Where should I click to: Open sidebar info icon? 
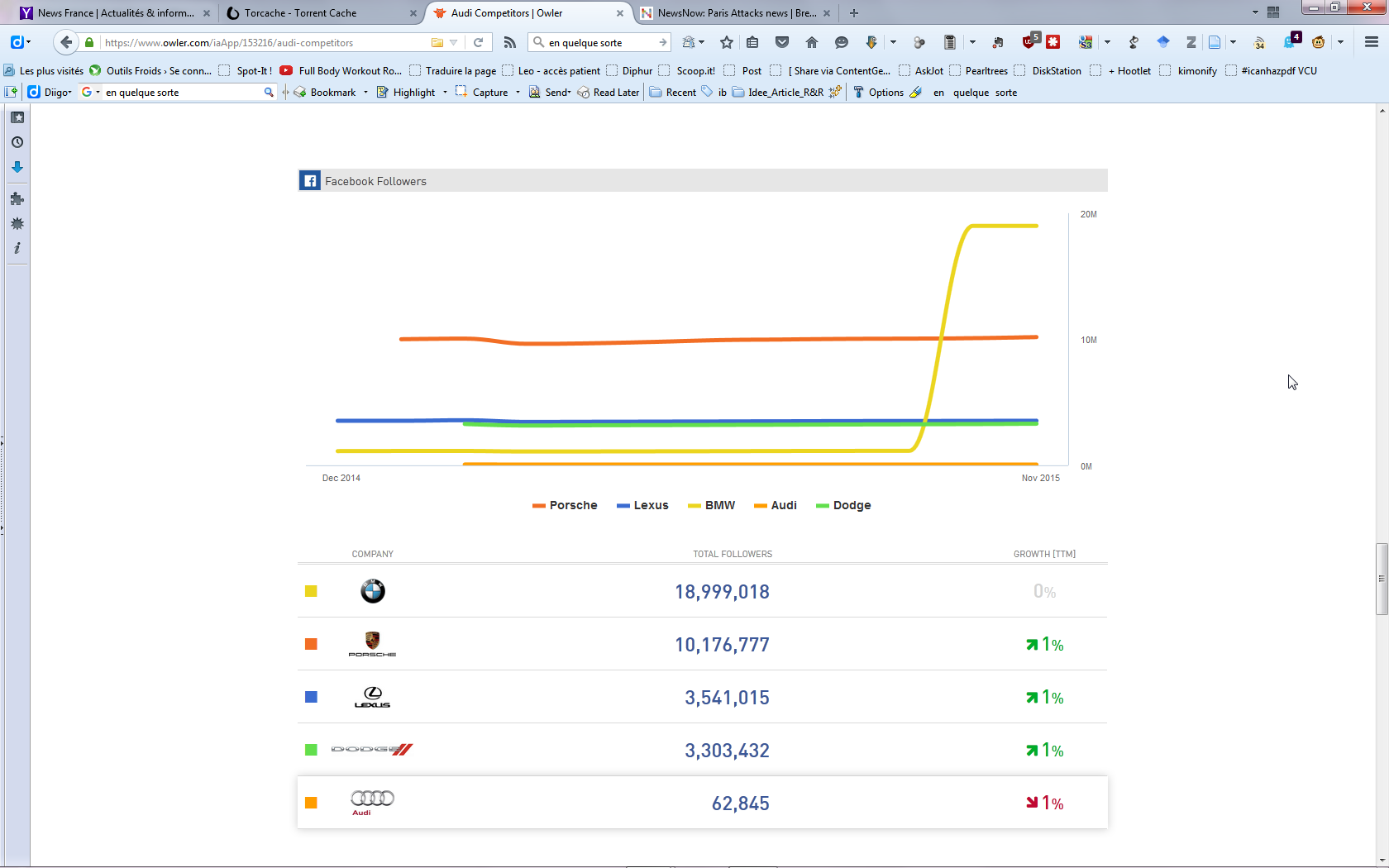point(17,248)
